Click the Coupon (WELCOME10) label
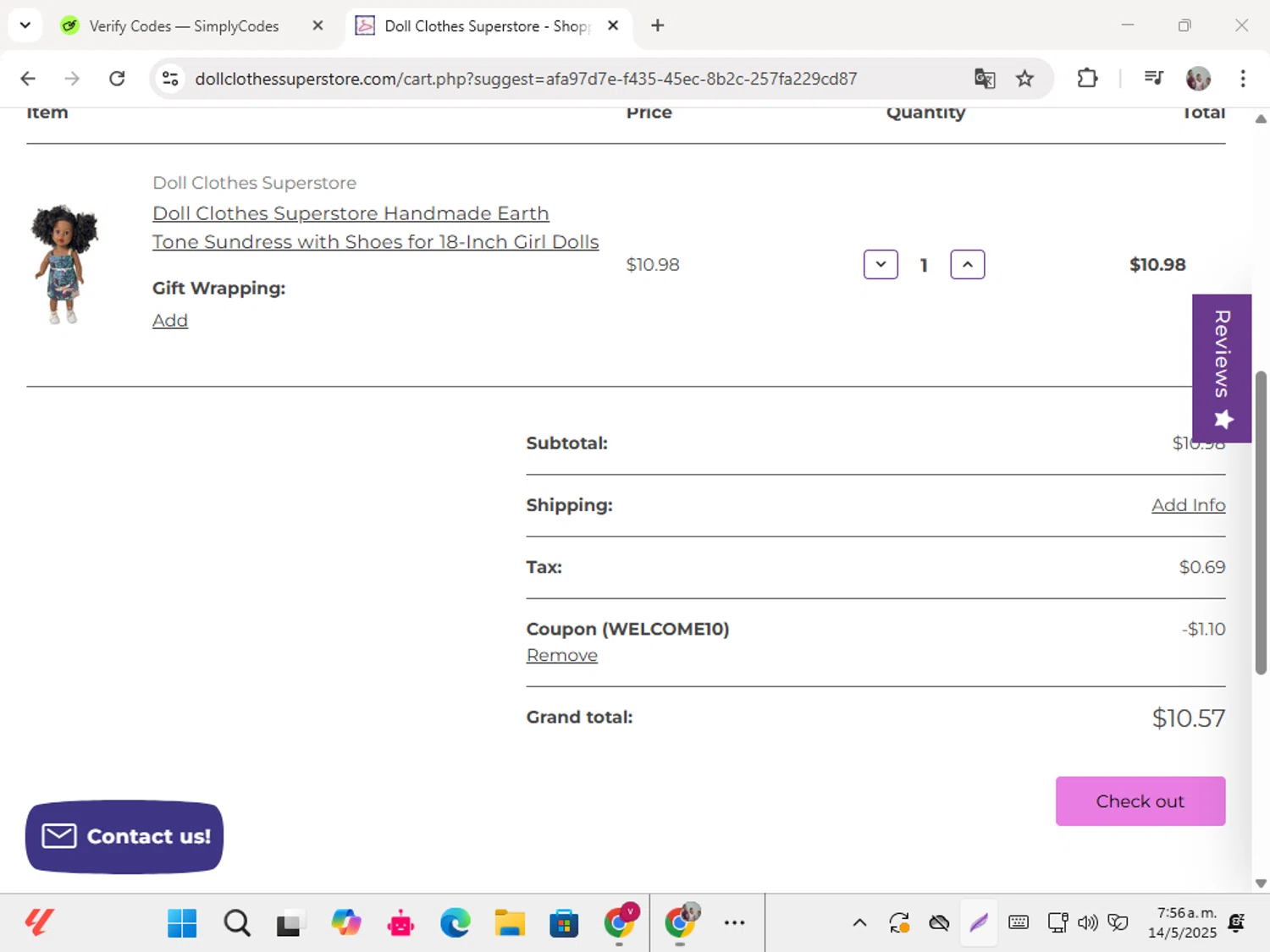 tap(627, 630)
